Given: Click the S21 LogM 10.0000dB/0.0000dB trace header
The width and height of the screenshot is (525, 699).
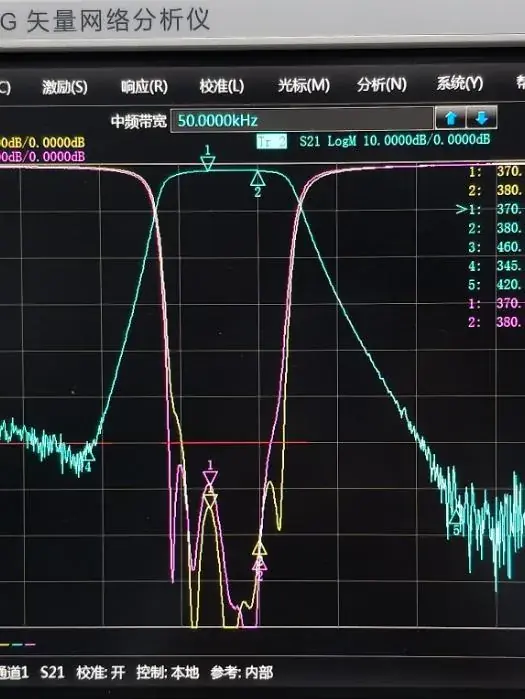Looking at the screenshot, I should pos(394,141).
